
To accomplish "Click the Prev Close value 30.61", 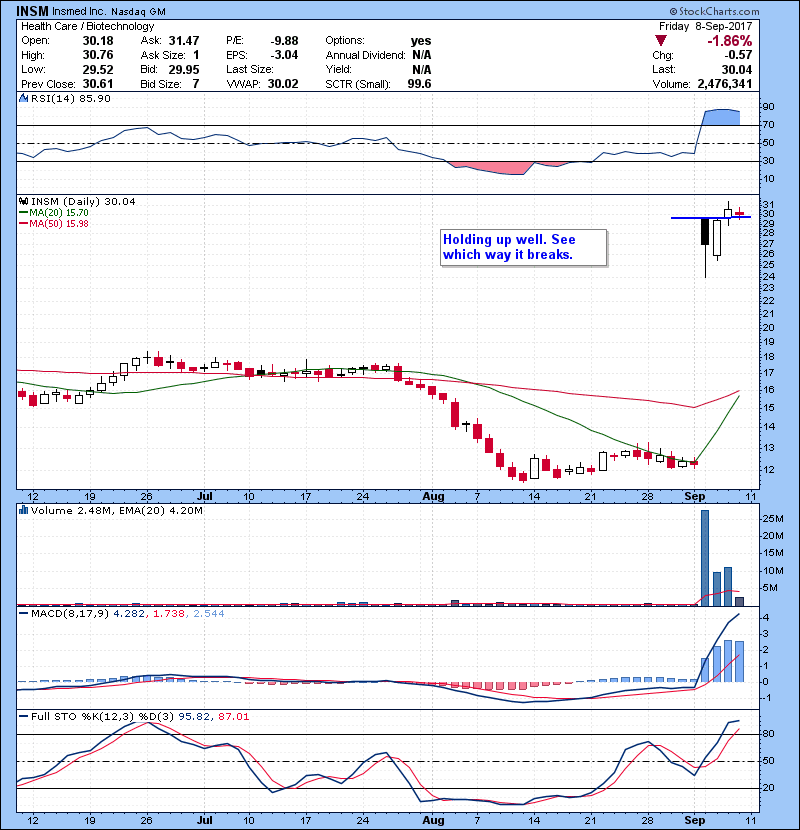I will tap(98, 84).
